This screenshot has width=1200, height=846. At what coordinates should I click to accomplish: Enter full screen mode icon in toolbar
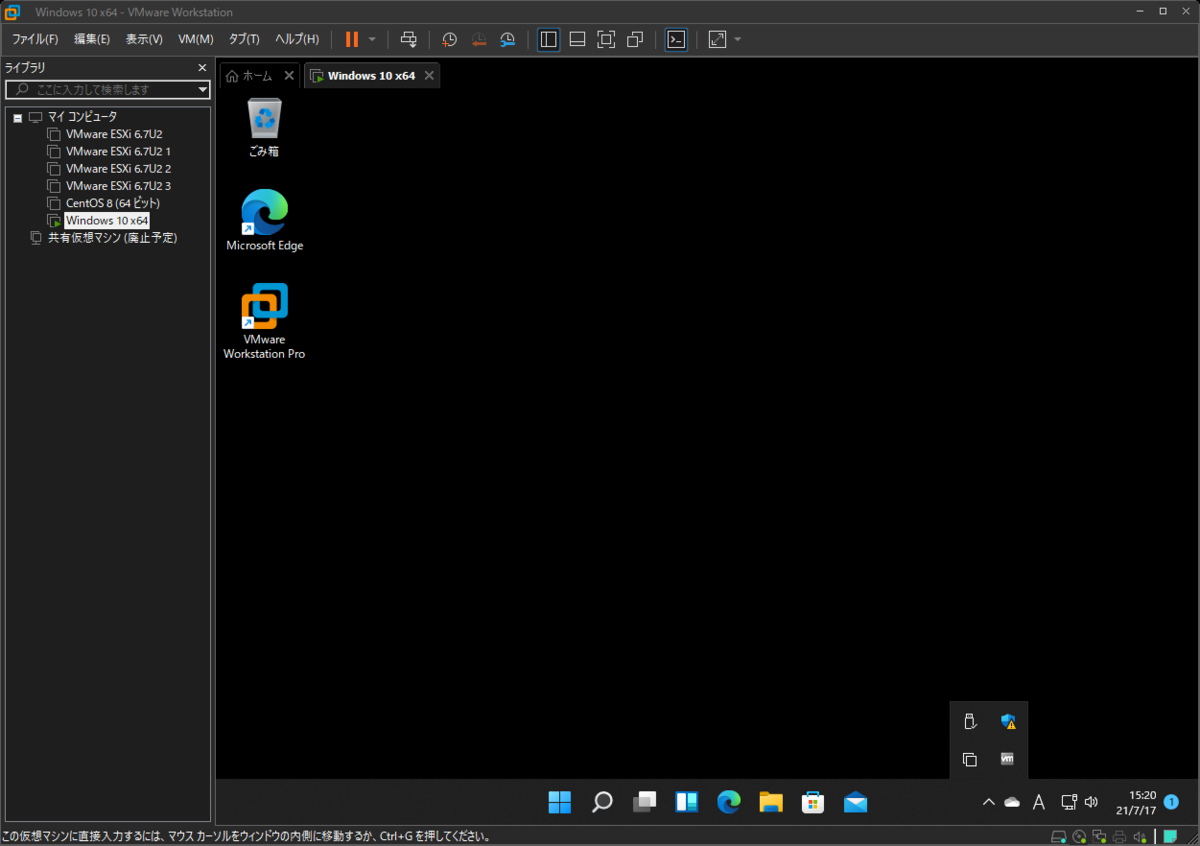(x=606, y=40)
